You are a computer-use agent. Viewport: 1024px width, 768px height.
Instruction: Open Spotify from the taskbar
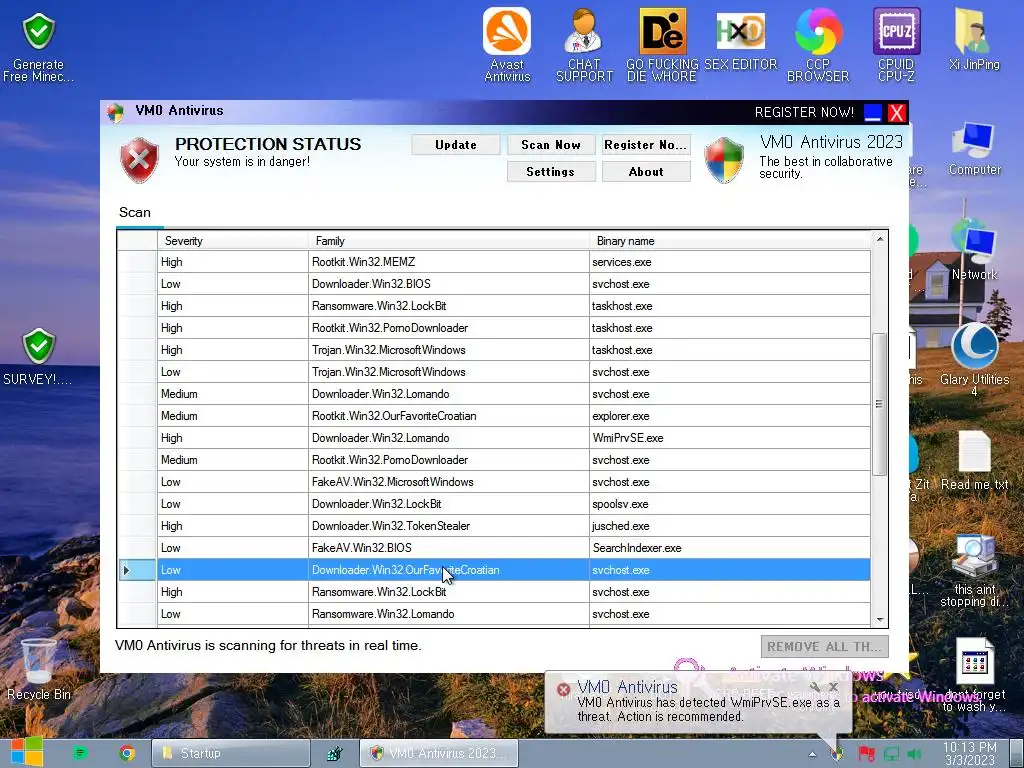tap(80, 753)
